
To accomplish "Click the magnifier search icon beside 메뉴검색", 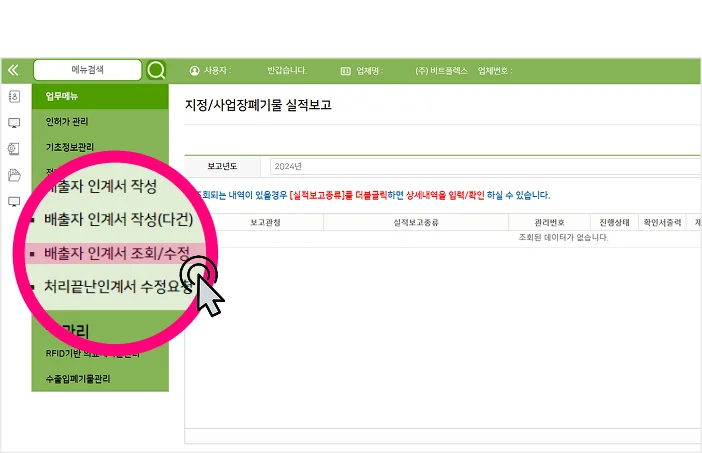I will 156,71.
